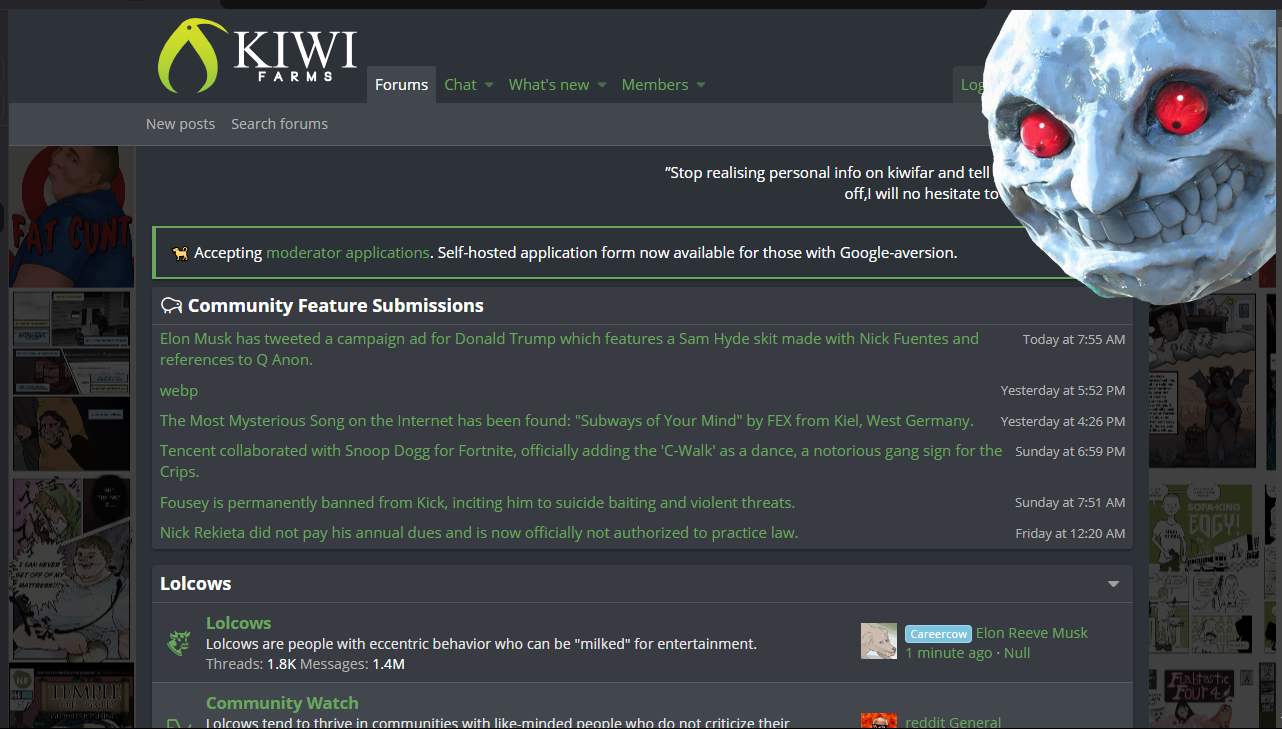The width and height of the screenshot is (1282, 729).
Task: Open the Chat nav item
Action: coord(460,85)
